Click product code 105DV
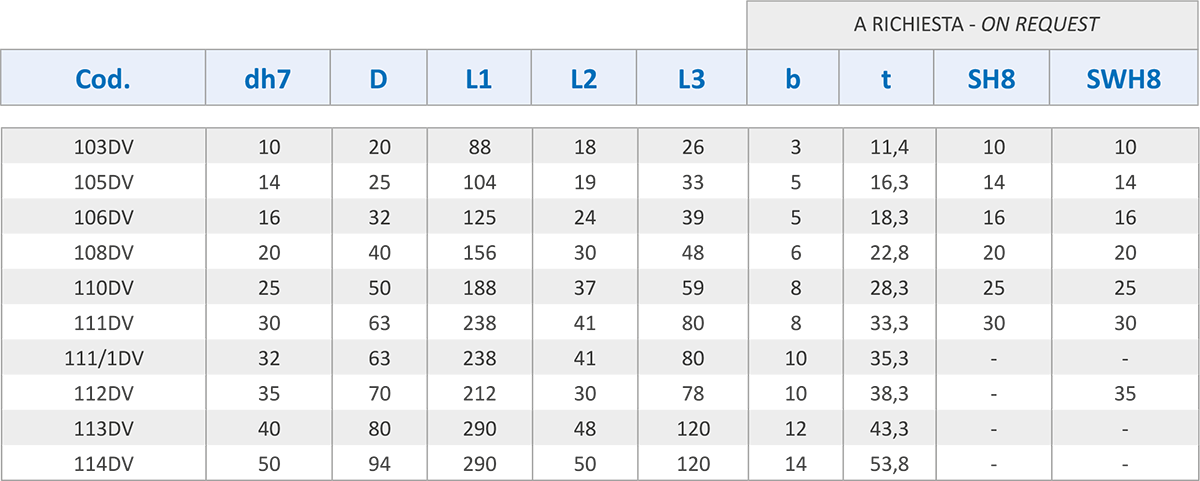Viewport: 1200px width, 481px height. [104, 183]
